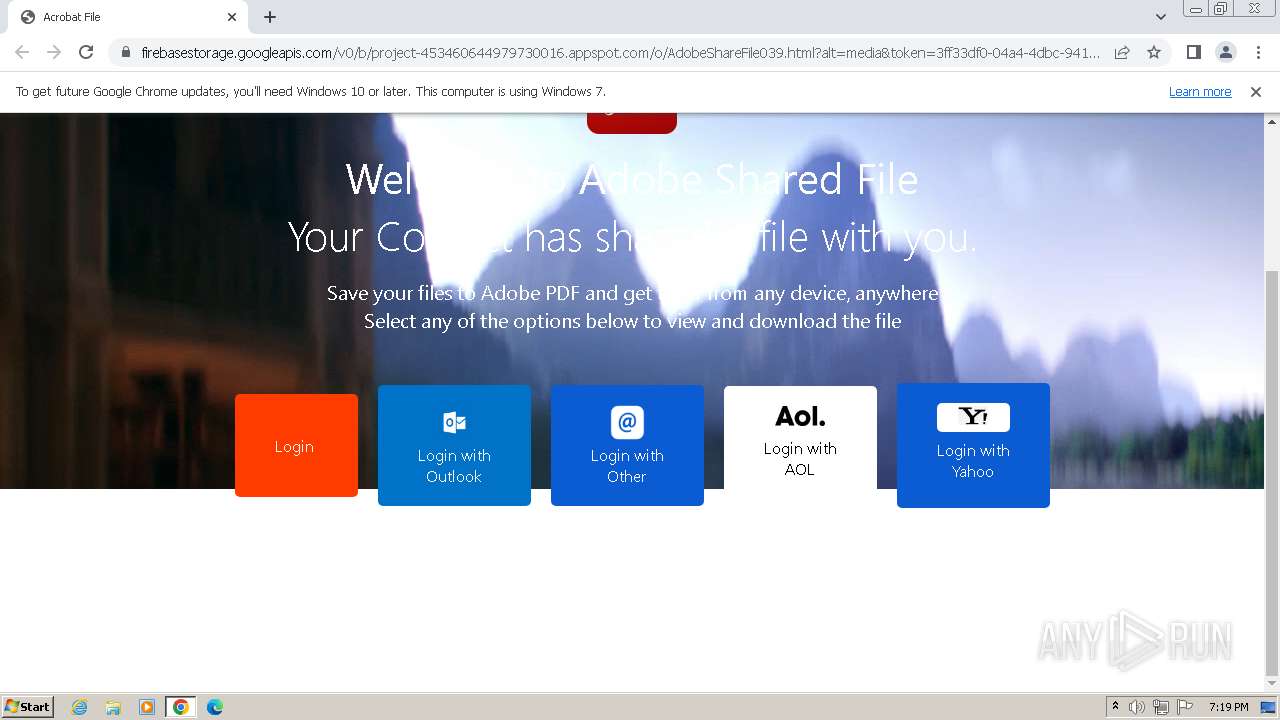Viewport: 1280px width, 720px height.
Task: Open the Learn more link
Action: tap(1200, 92)
